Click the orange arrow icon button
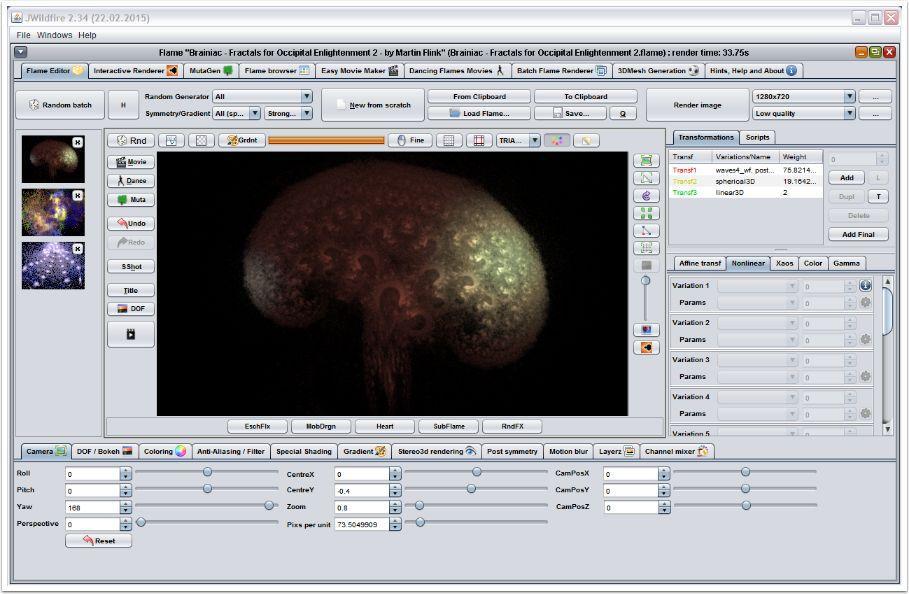909x594 pixels. [x=646, y=348]
